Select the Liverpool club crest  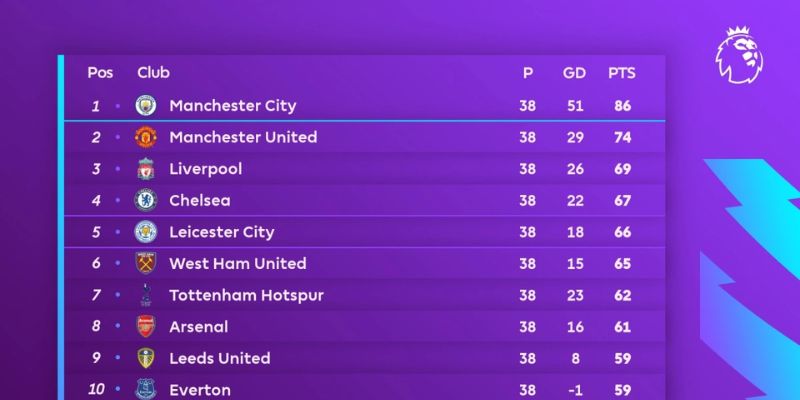(x=146, y=169)
